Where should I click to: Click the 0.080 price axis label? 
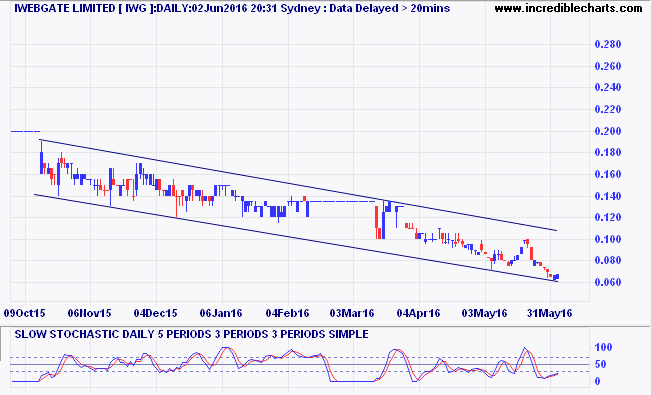click(608, 260)
